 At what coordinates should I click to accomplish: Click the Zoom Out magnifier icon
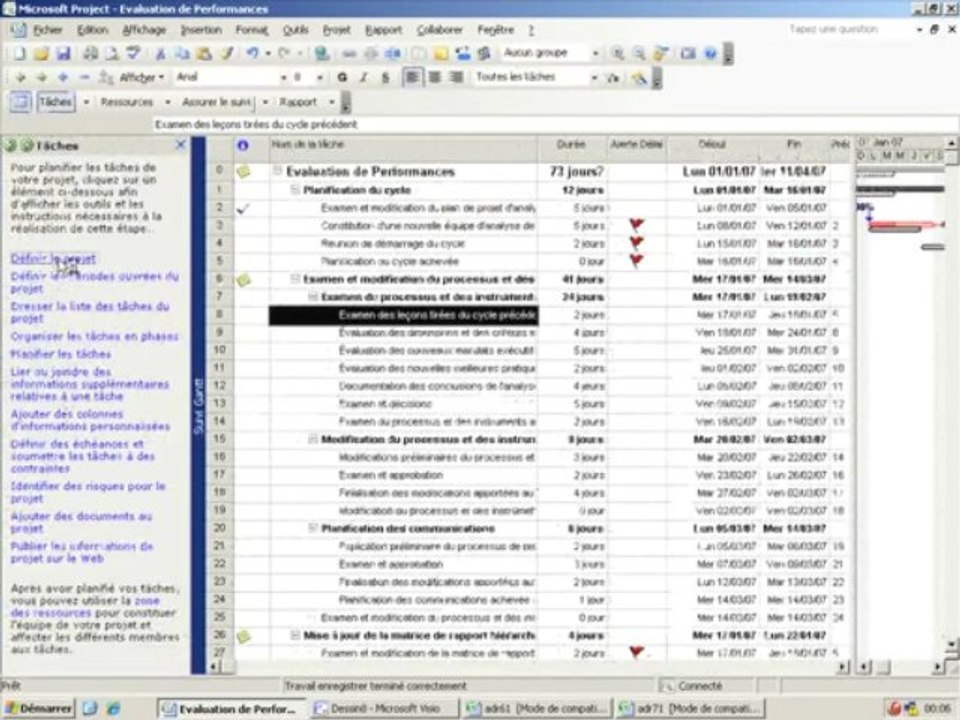tap(639, 53)
